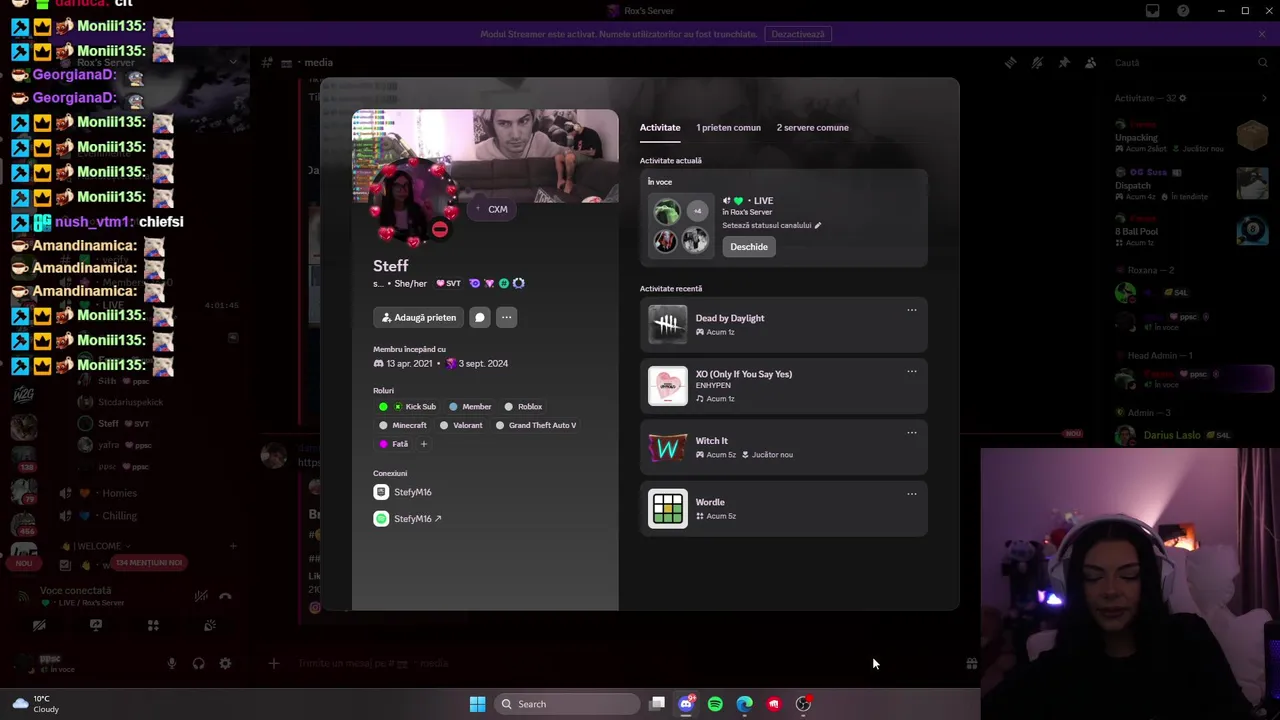Viewport: 1280px width, 720px height.
Task: Open XO (Only If You Say Yes) options menu
Action: pos(911,371)
